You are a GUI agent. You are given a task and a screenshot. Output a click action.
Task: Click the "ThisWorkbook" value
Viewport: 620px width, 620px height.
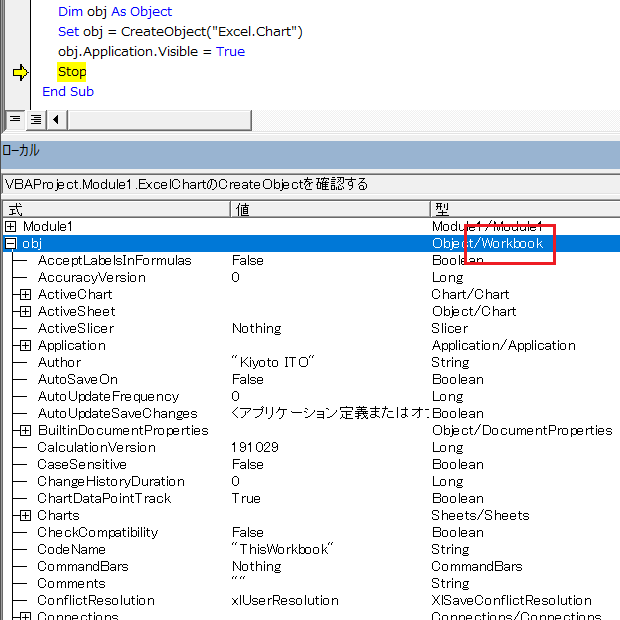pos(282,549)
